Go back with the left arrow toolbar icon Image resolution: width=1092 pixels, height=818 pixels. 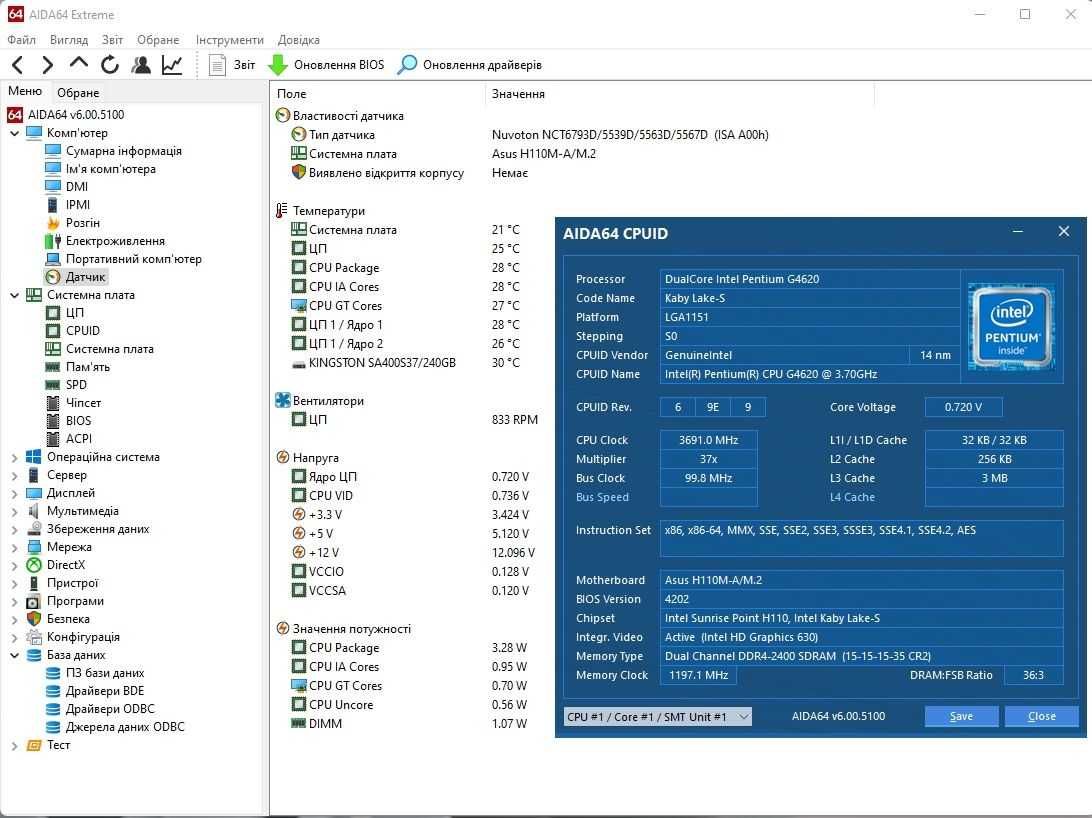(18, 65)
